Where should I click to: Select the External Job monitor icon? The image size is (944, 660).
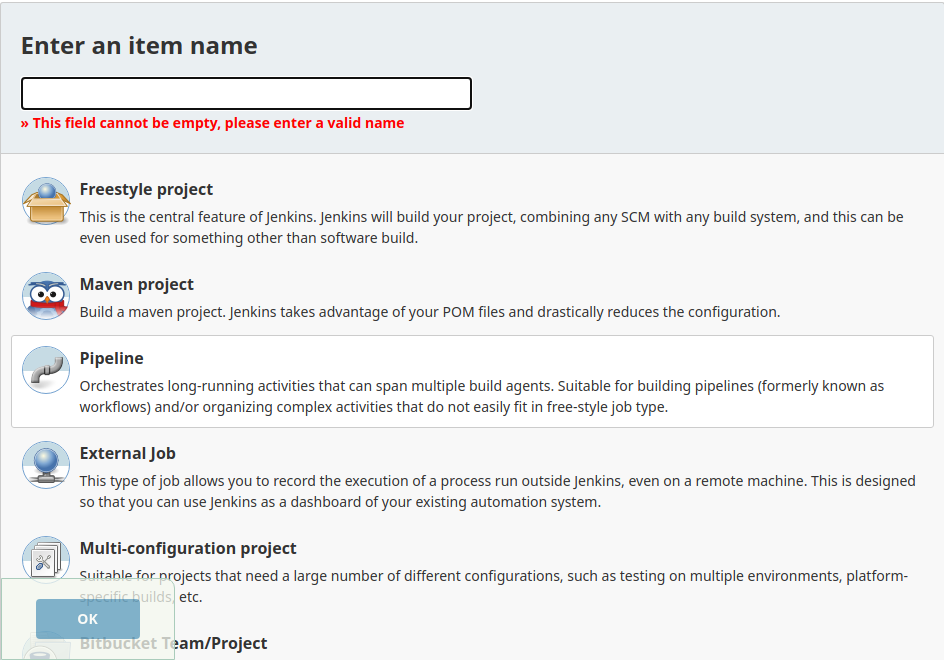(x=46, y=465)
